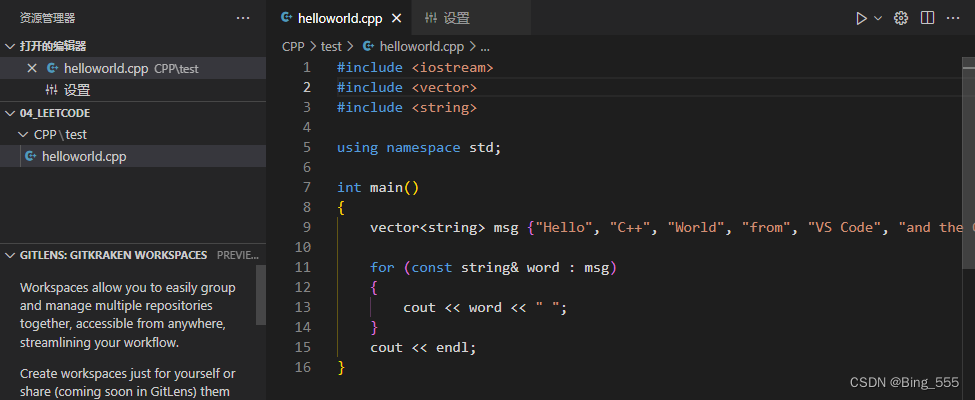The image size is (975, 400).
Task: Collapse the 打开的编辑器 section
Action: coord(11,46)
